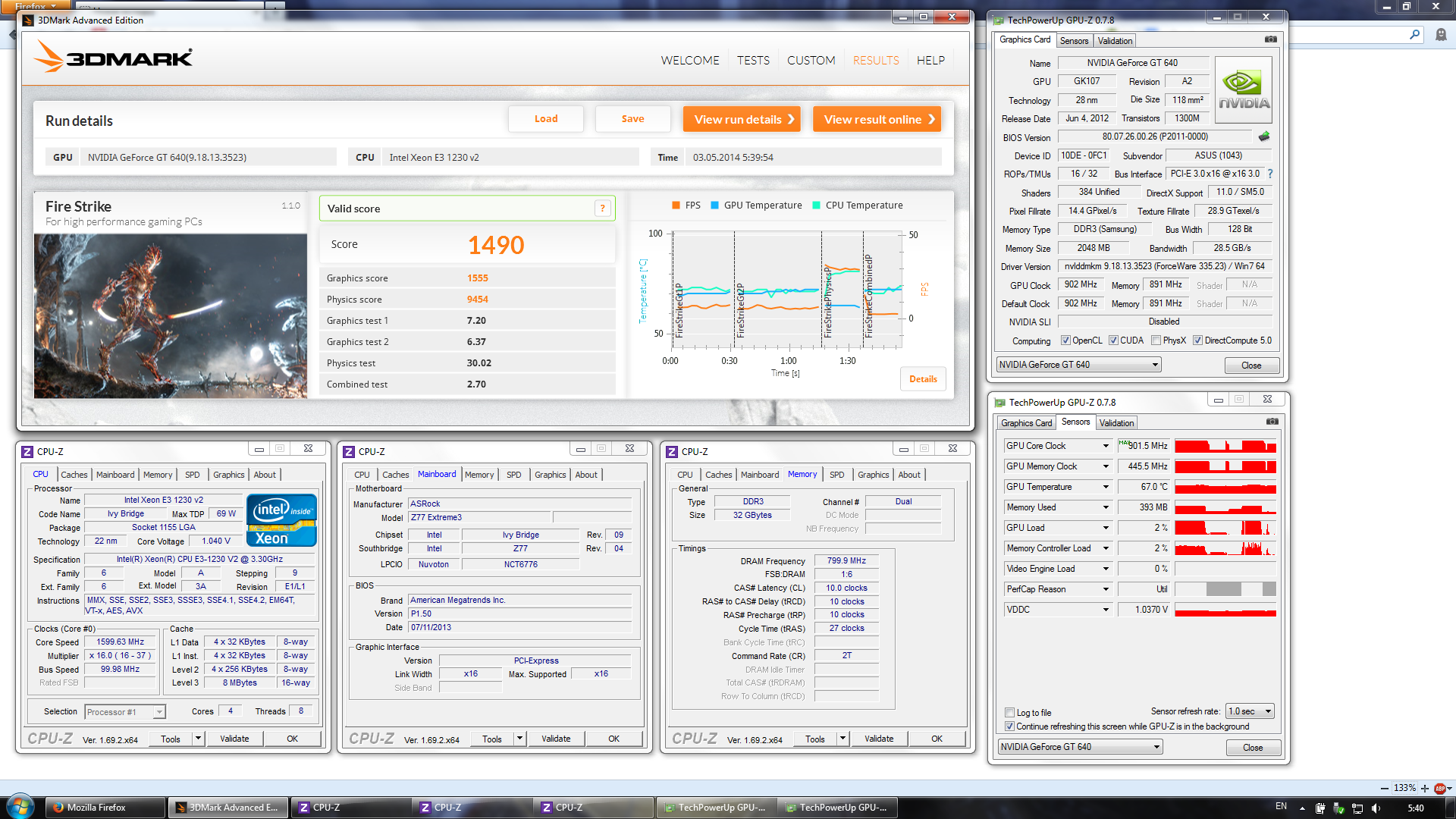Click the NVIDIA logo in GPU-Z
This screenshot has width=1456, height=819.
click(1244, 90)
